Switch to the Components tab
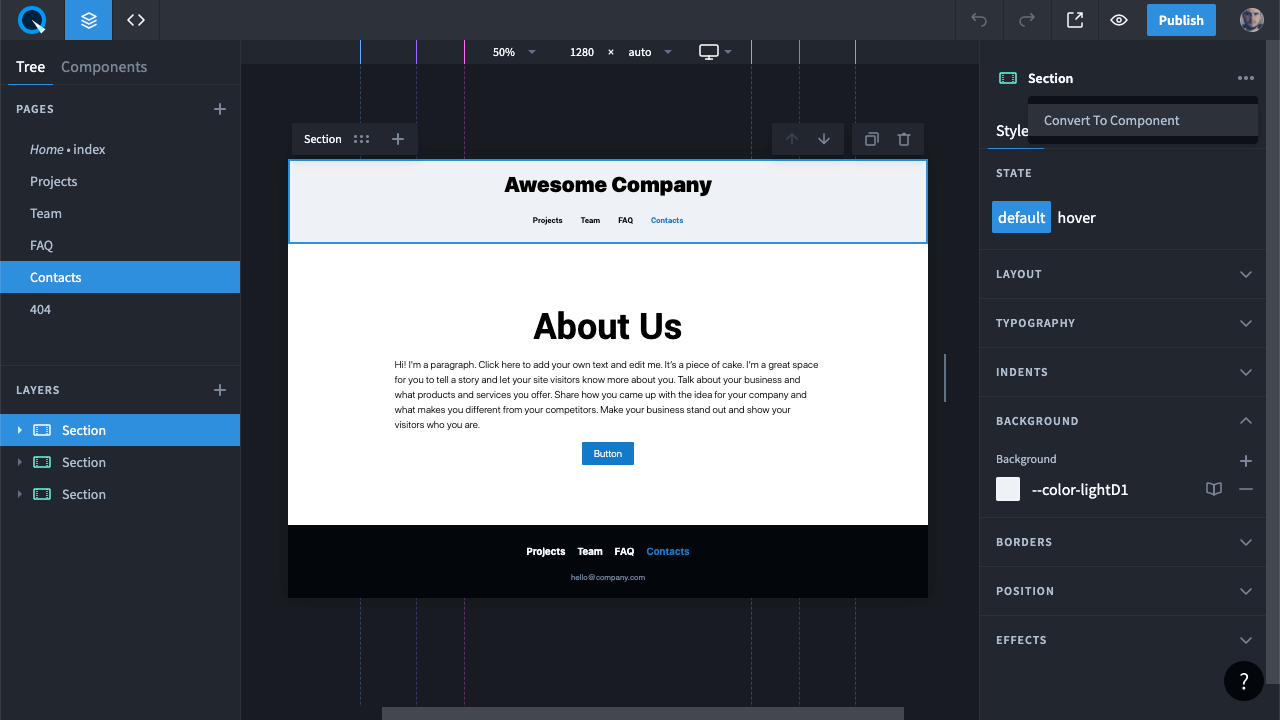 [104, 67]
